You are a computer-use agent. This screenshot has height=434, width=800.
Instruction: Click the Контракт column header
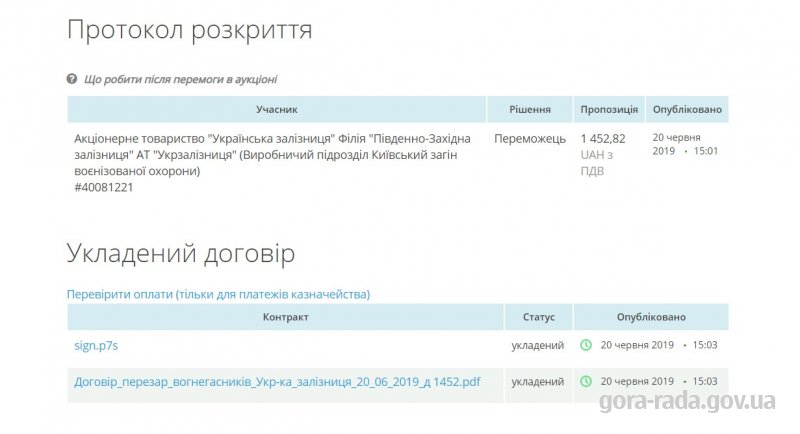[286, 317]
